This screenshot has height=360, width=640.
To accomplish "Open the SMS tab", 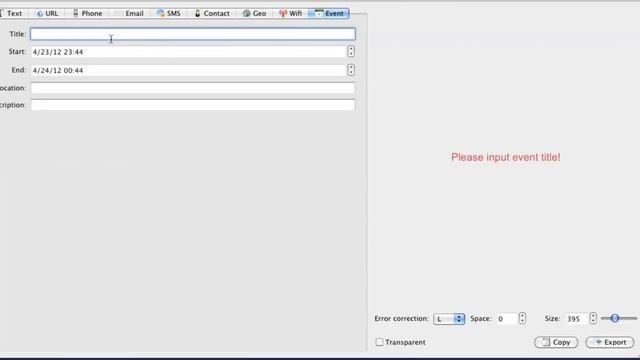I will point(169,13).
